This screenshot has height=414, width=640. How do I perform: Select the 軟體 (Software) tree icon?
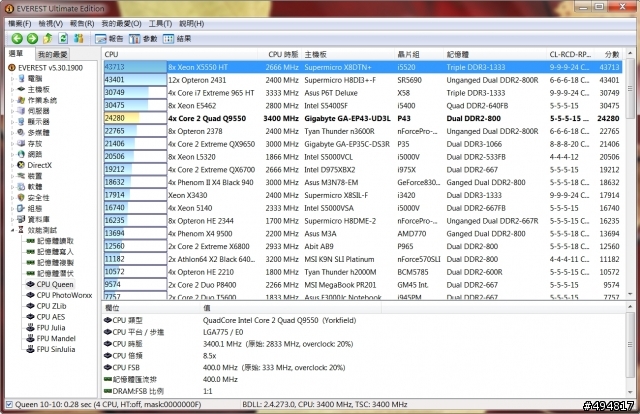pos(21,187)
